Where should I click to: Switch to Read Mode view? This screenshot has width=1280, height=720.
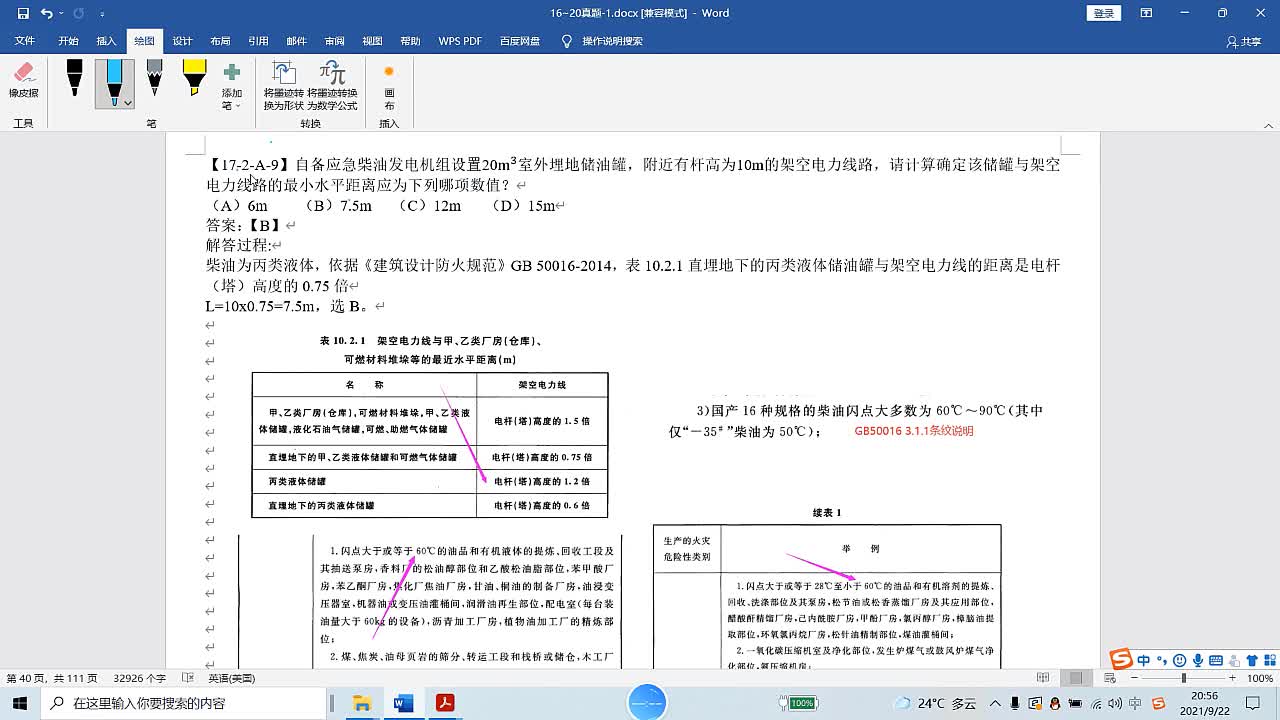click(1043, 678)
